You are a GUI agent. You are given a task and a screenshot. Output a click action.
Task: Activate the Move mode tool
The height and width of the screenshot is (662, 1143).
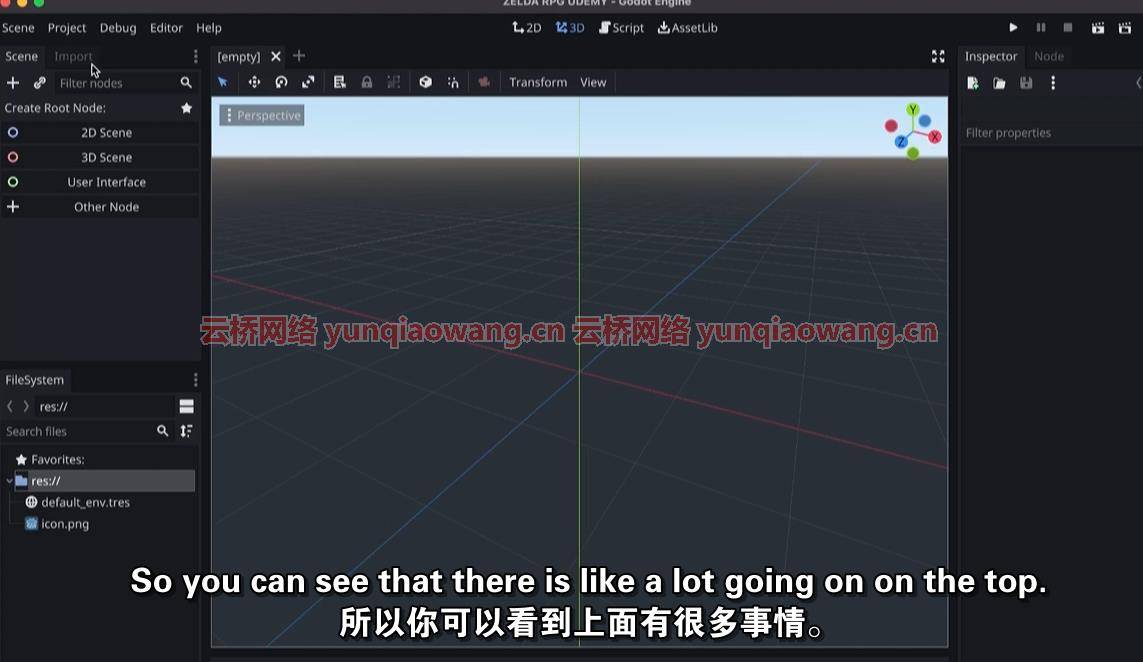pos(254,82)
